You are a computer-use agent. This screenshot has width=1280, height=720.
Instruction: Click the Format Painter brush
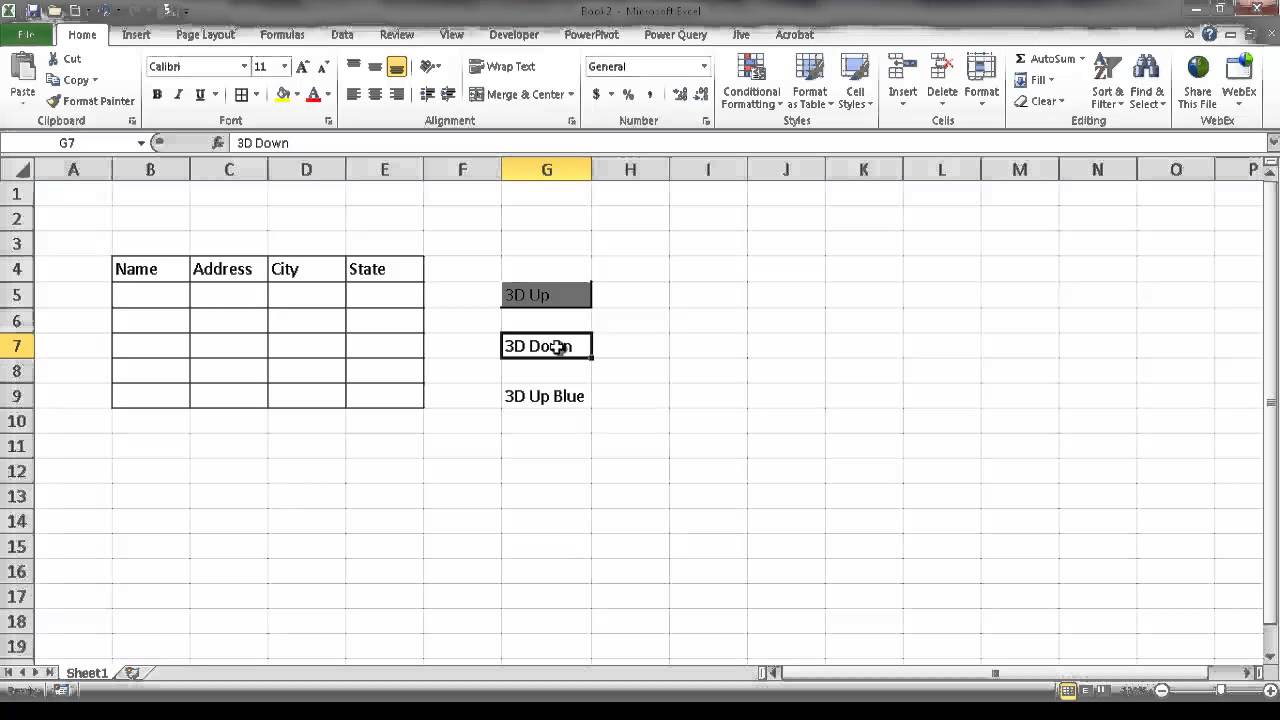(x=54, y=101)
